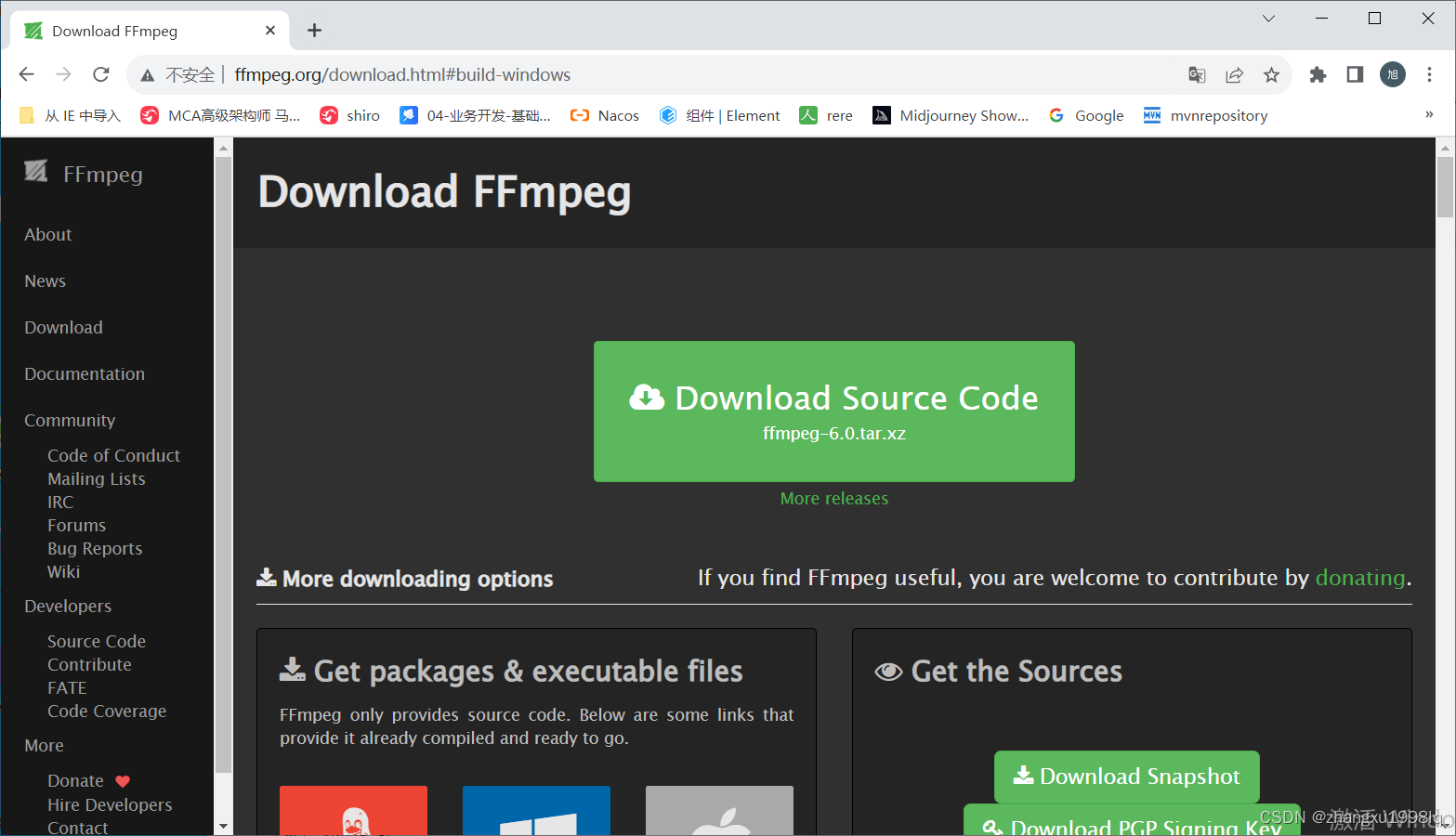Open the News sidebar page
The width and height of the screenshot is (1456, 836).
click(x=45, y=281)
